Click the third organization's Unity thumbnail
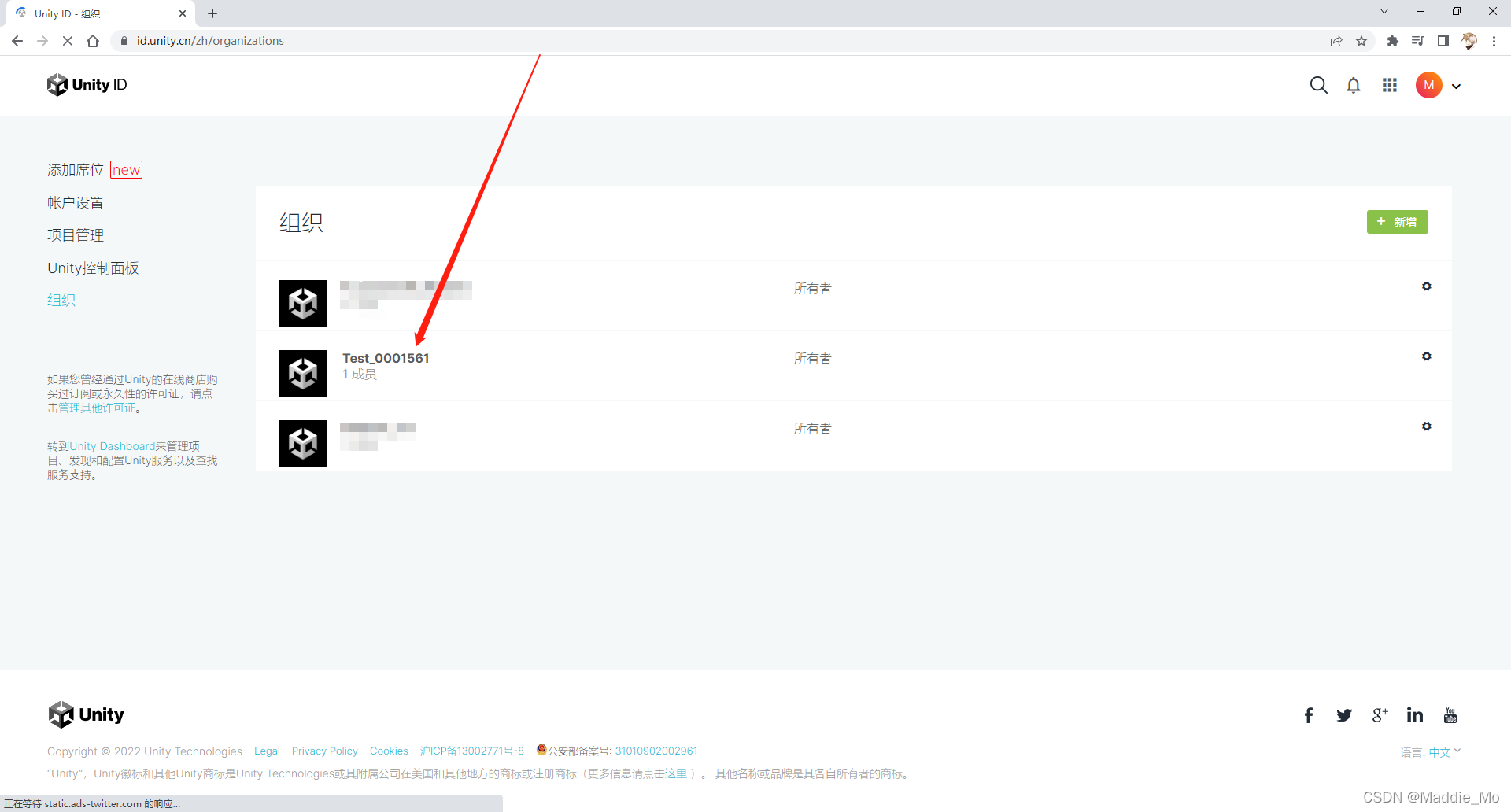This screenshot has width=1511, height=812. coord(303,444)
